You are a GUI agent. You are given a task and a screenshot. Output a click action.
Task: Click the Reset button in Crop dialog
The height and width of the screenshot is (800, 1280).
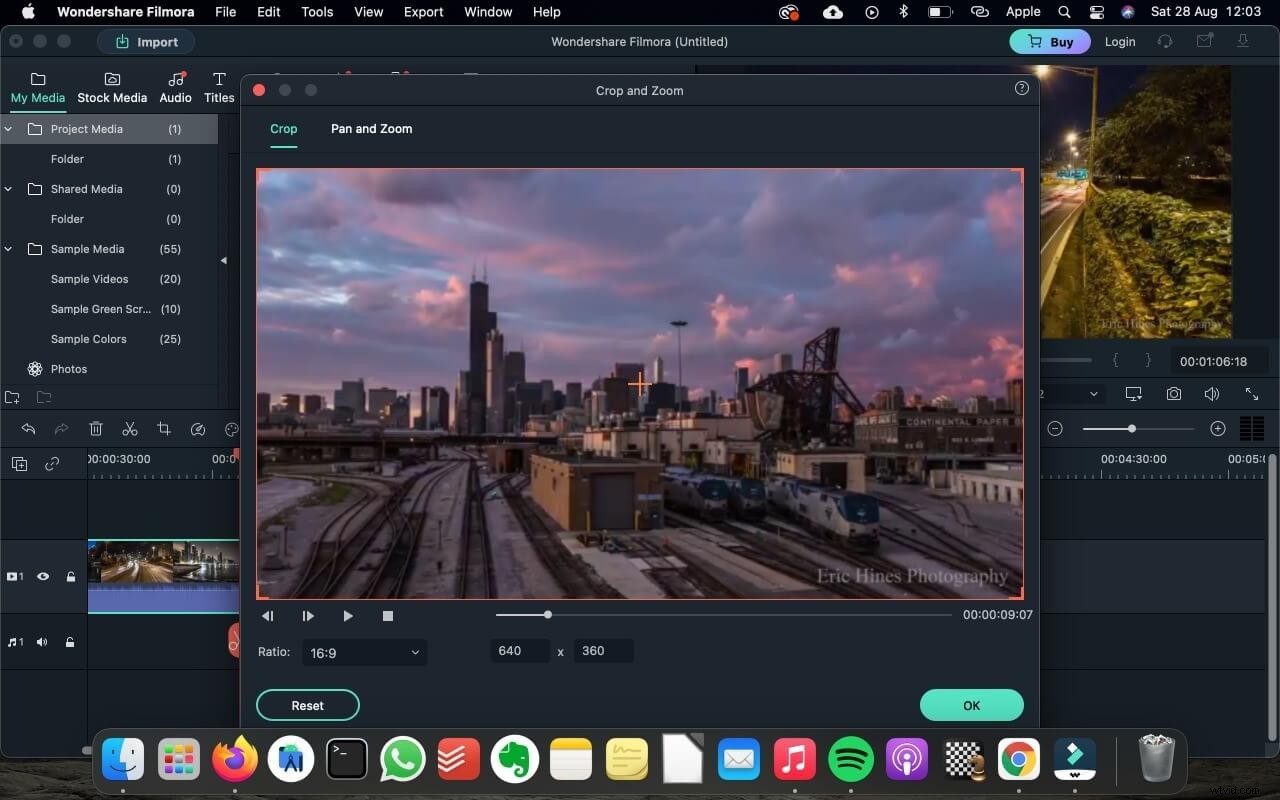coord(307,705)
